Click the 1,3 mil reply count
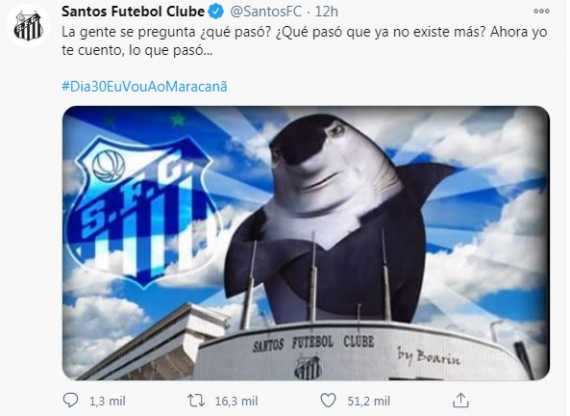The image size is (570, 416). 107,401
